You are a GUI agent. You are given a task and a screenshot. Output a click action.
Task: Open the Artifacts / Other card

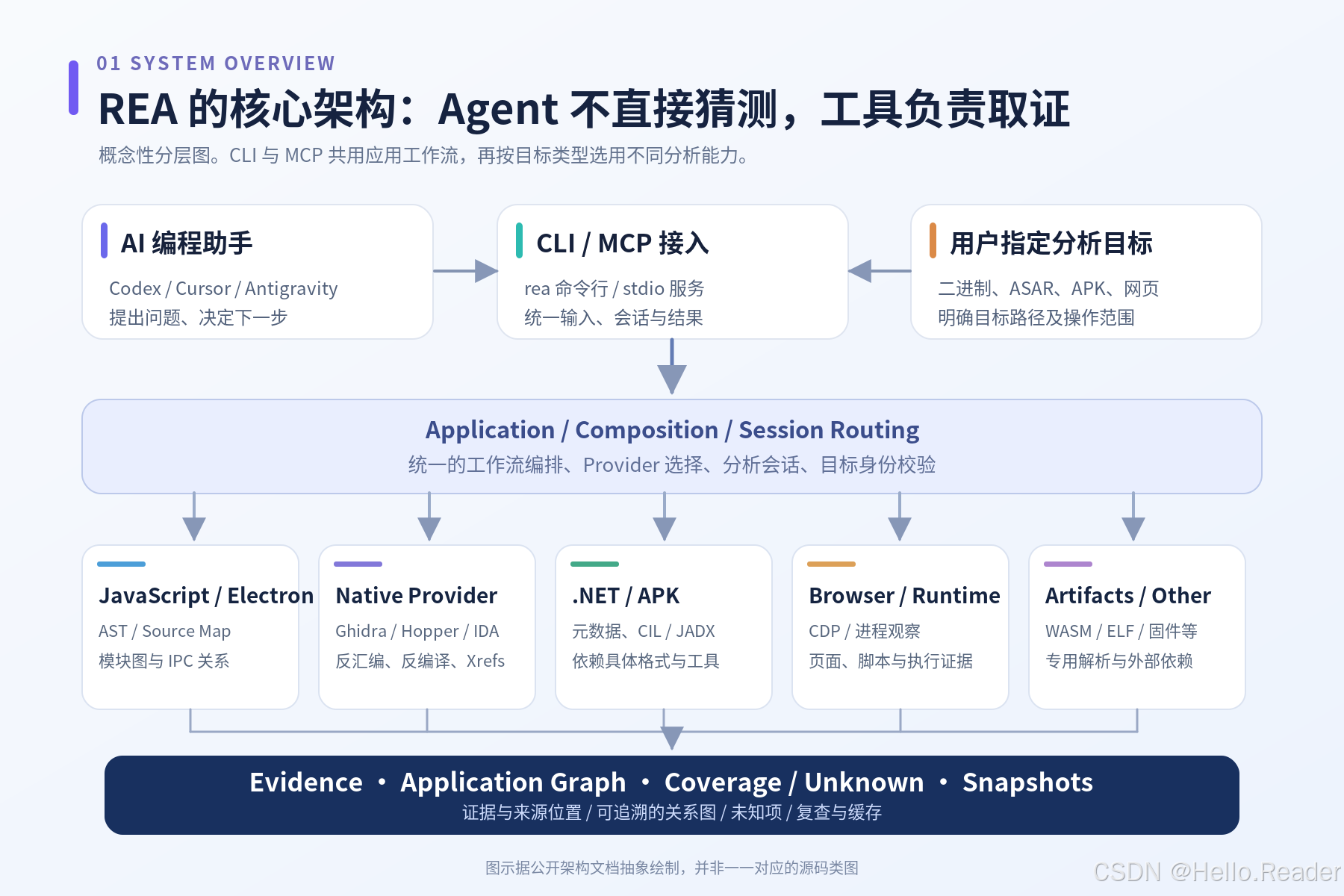click(1137, 627)
